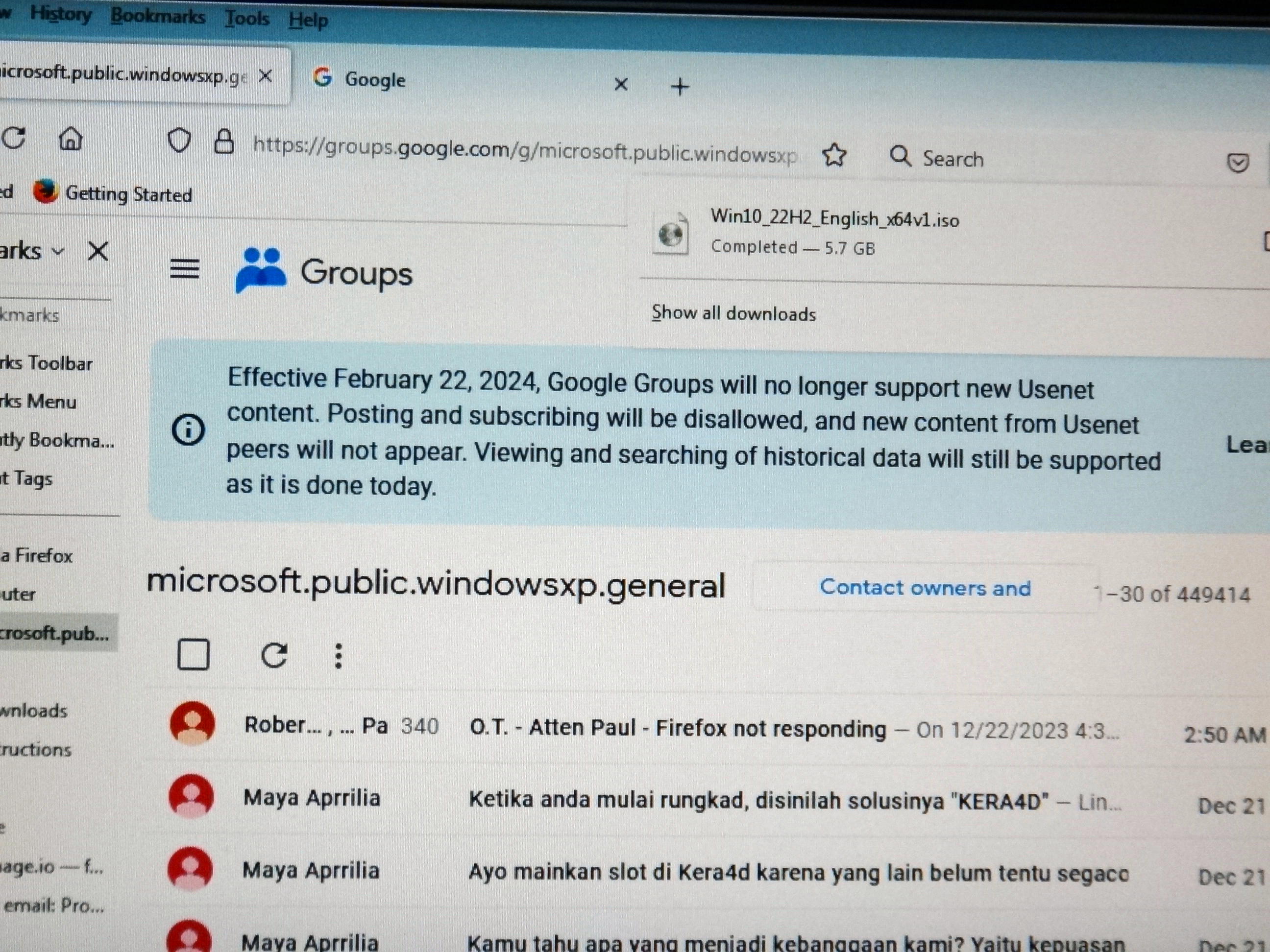Open more options three-dot menu
Viewport: 1270px width, 952px height.
click(x=338, y=655)
